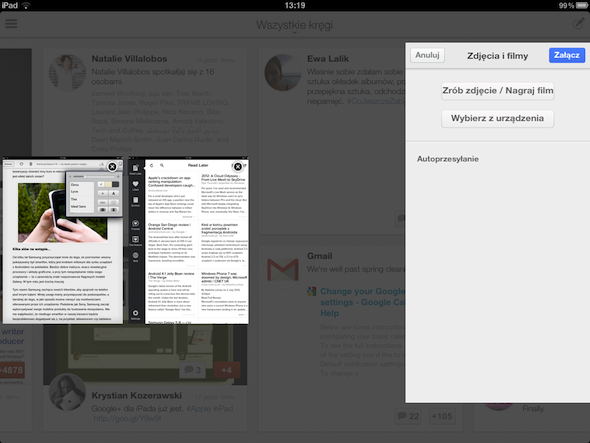Click the red +4 plus-one badge
This screenshot has width=590, height=443.
(227, 370)
